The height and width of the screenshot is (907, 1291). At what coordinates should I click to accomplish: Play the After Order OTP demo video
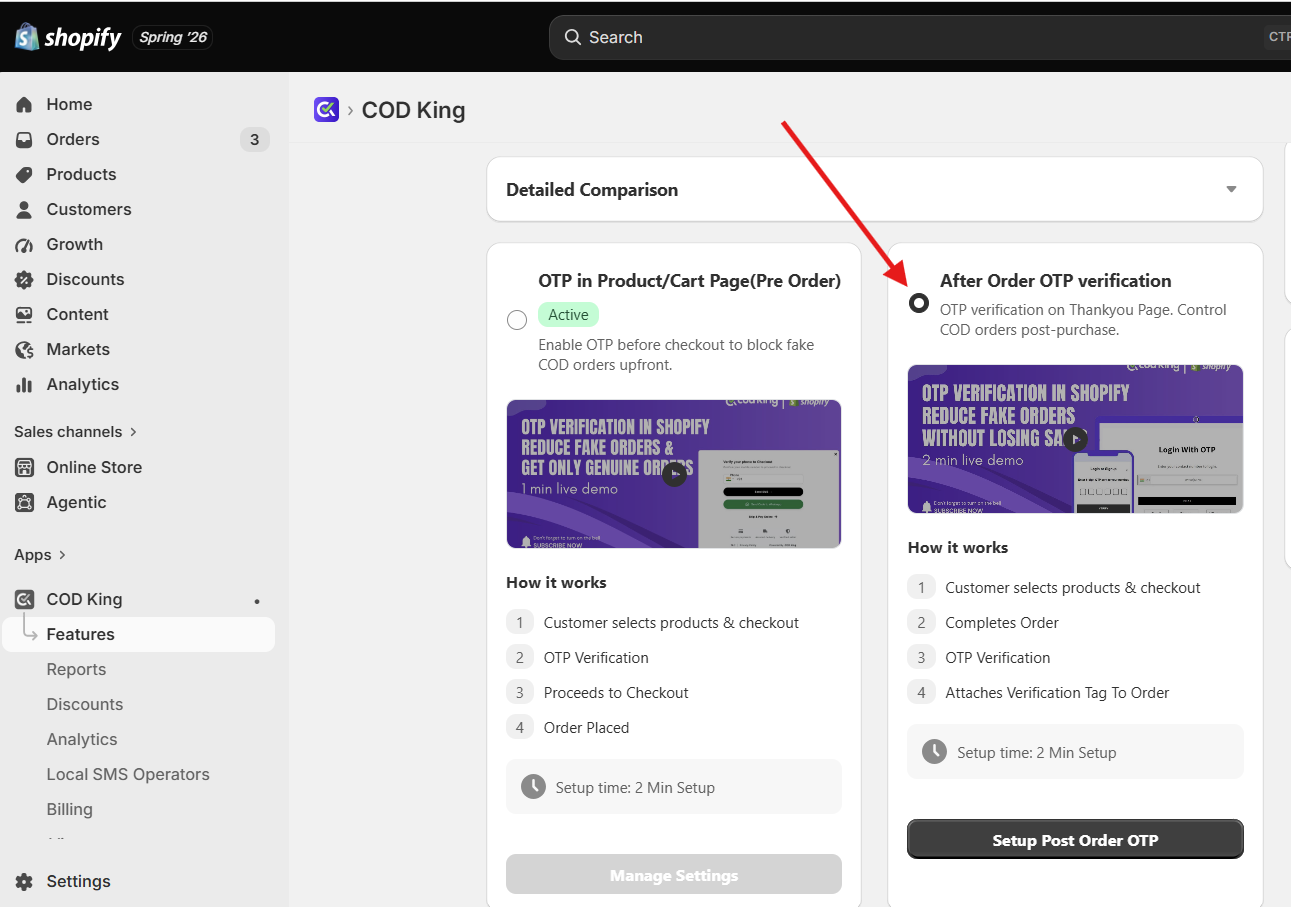[x=1075, y=439]
